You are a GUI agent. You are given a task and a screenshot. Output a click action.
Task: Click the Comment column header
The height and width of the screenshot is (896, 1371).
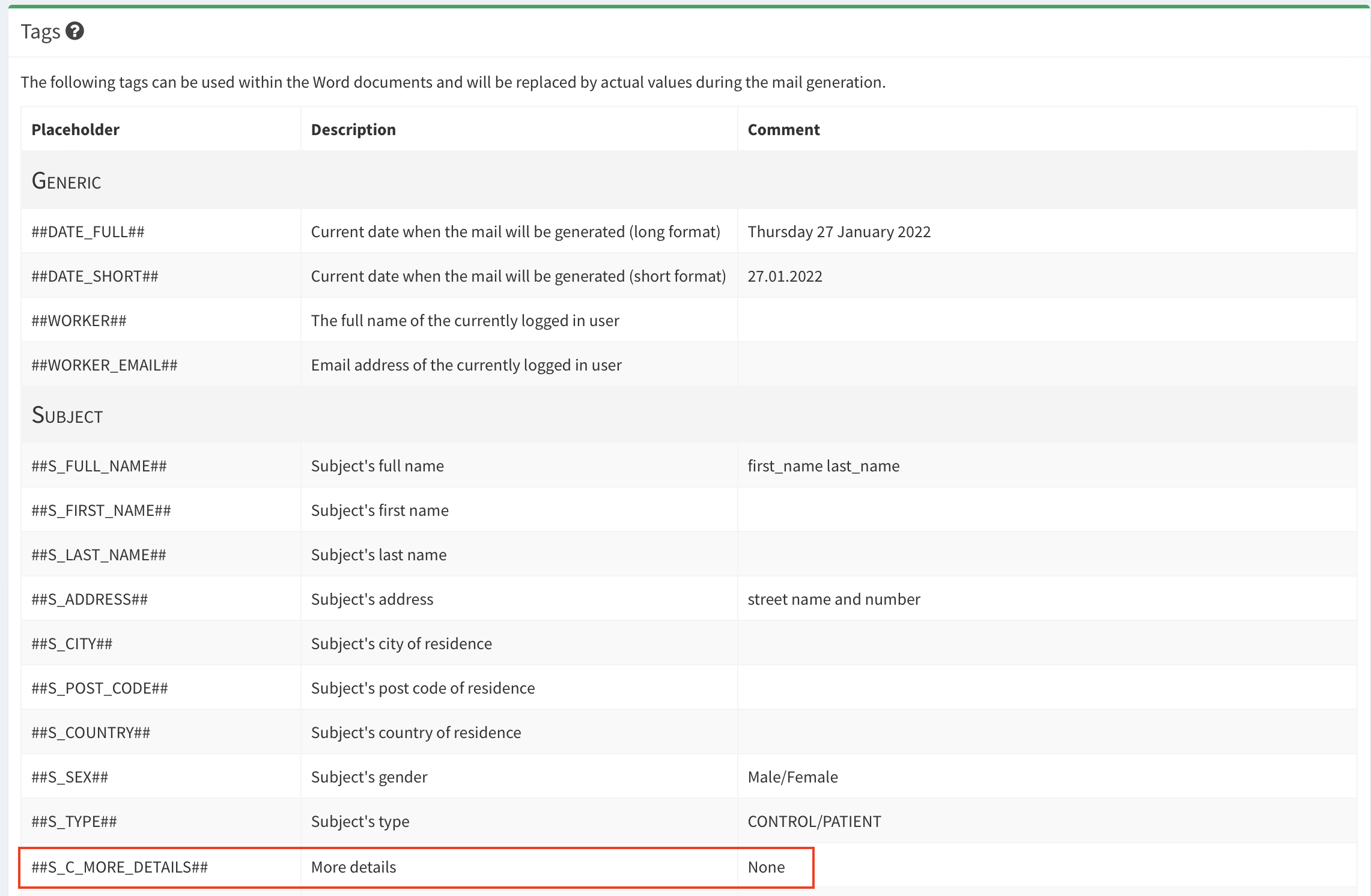[783, 130]
